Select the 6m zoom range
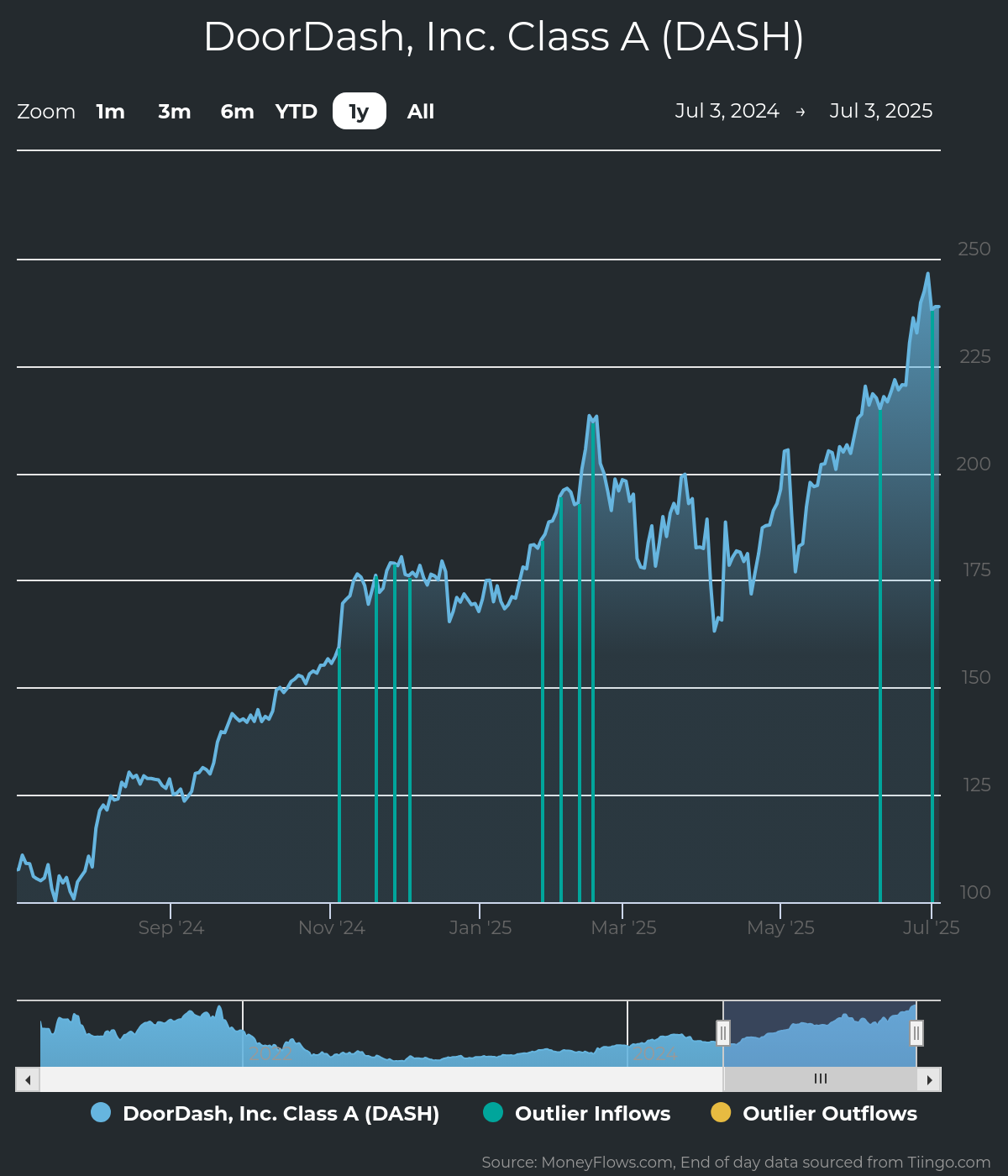 point(237,112)
